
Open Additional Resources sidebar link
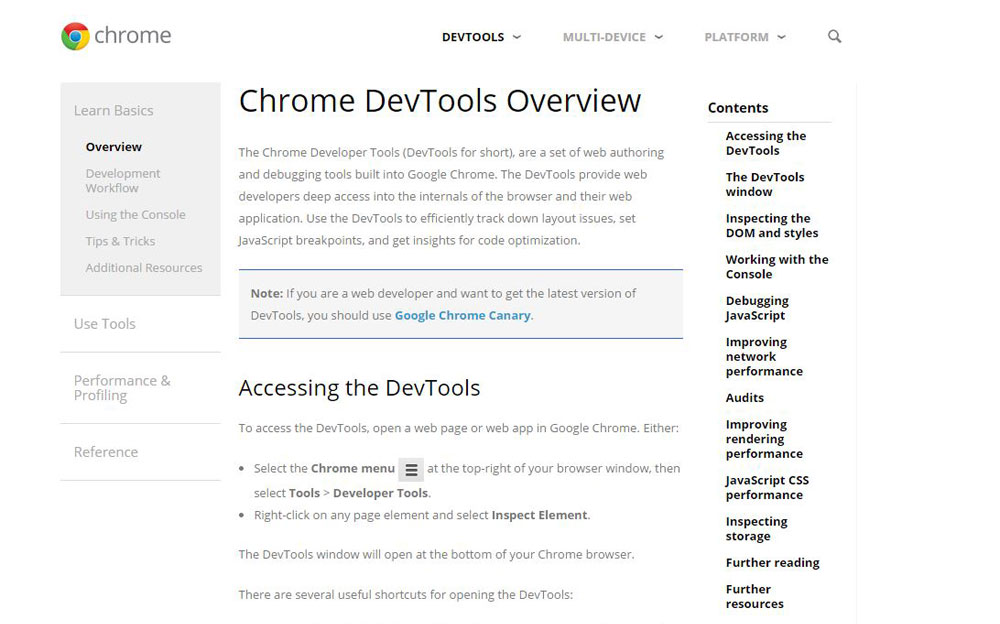click(x=143, y=268)
